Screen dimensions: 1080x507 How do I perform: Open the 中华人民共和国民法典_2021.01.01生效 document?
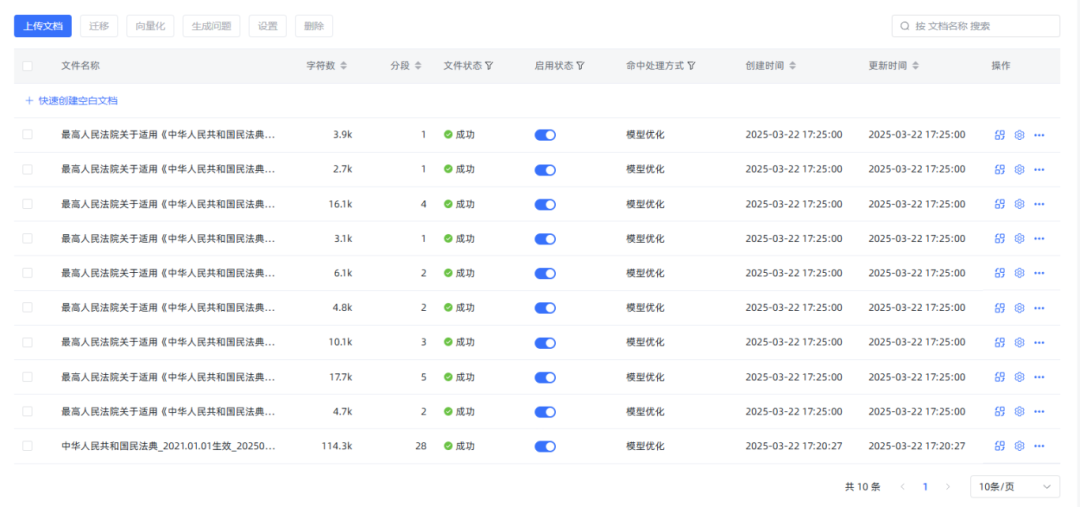(x=169, y=446)
